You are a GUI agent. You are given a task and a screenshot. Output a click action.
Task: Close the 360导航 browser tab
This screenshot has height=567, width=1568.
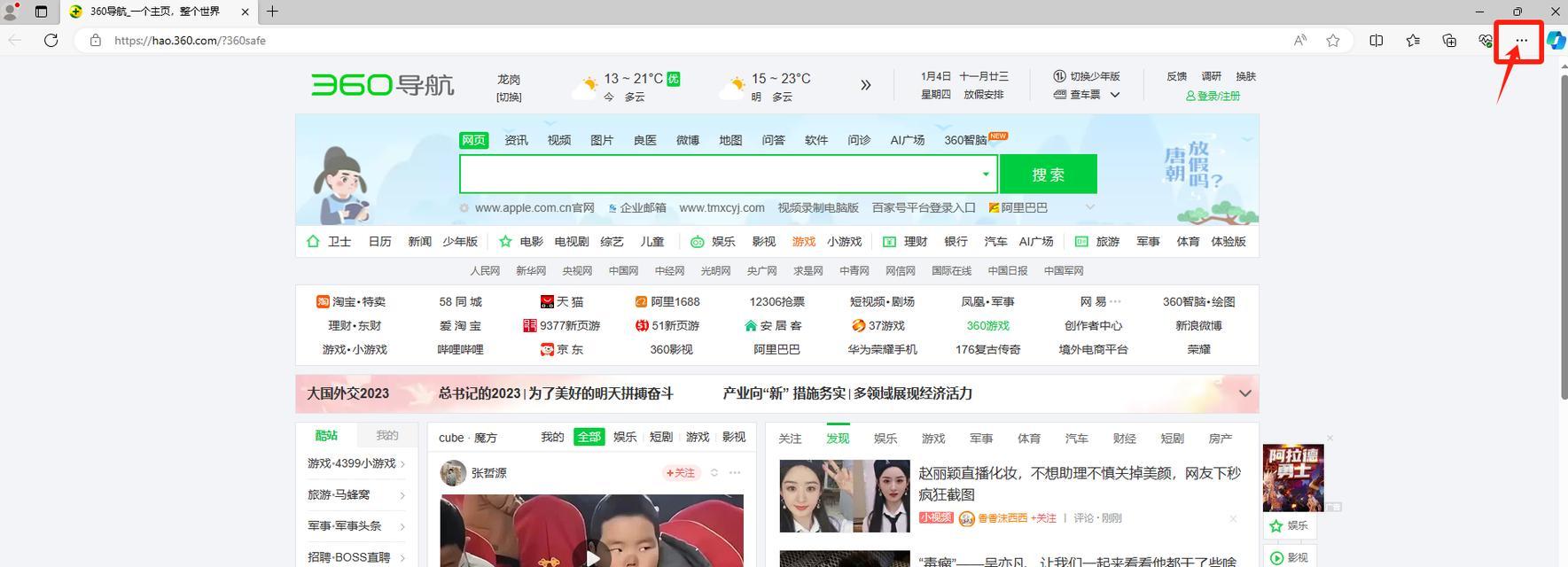[x=246, y=12]
